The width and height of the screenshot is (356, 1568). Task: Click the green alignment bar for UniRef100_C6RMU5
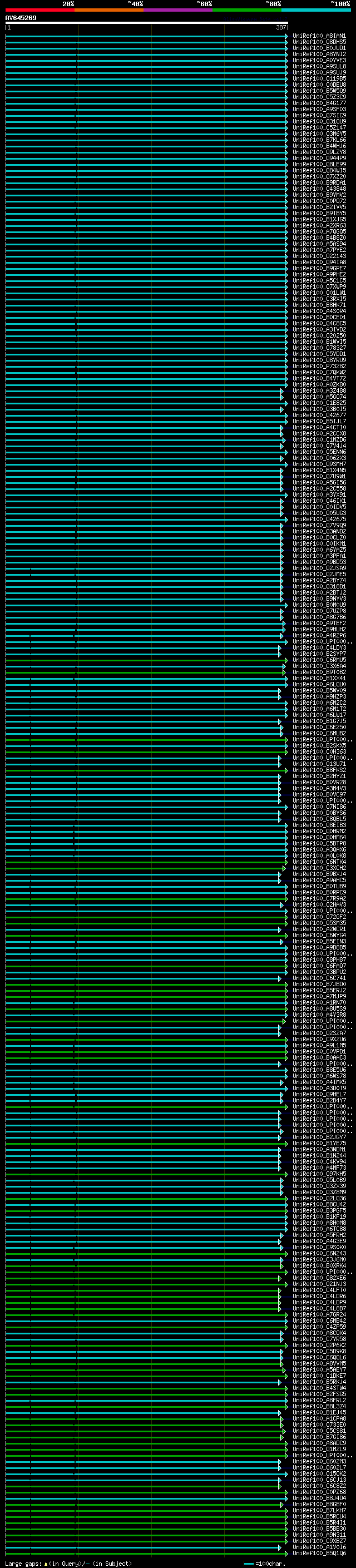tap(145, 660)
